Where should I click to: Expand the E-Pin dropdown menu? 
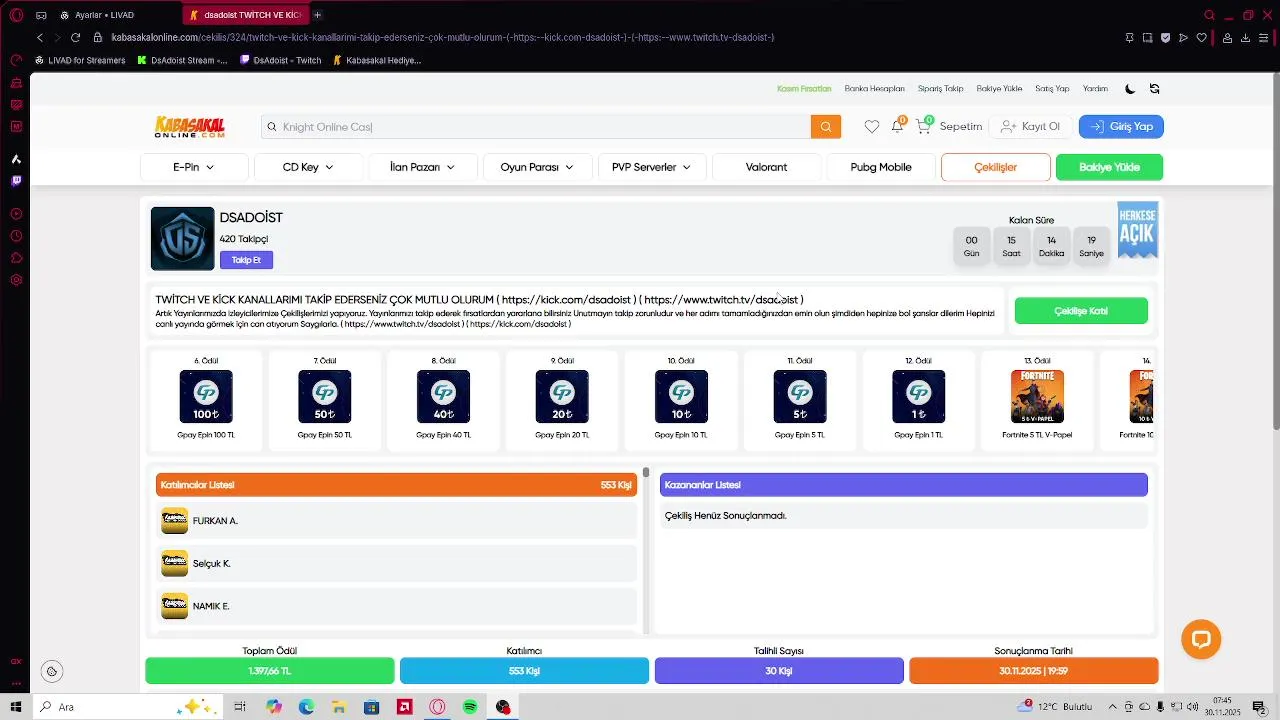(x=194, y=167)
